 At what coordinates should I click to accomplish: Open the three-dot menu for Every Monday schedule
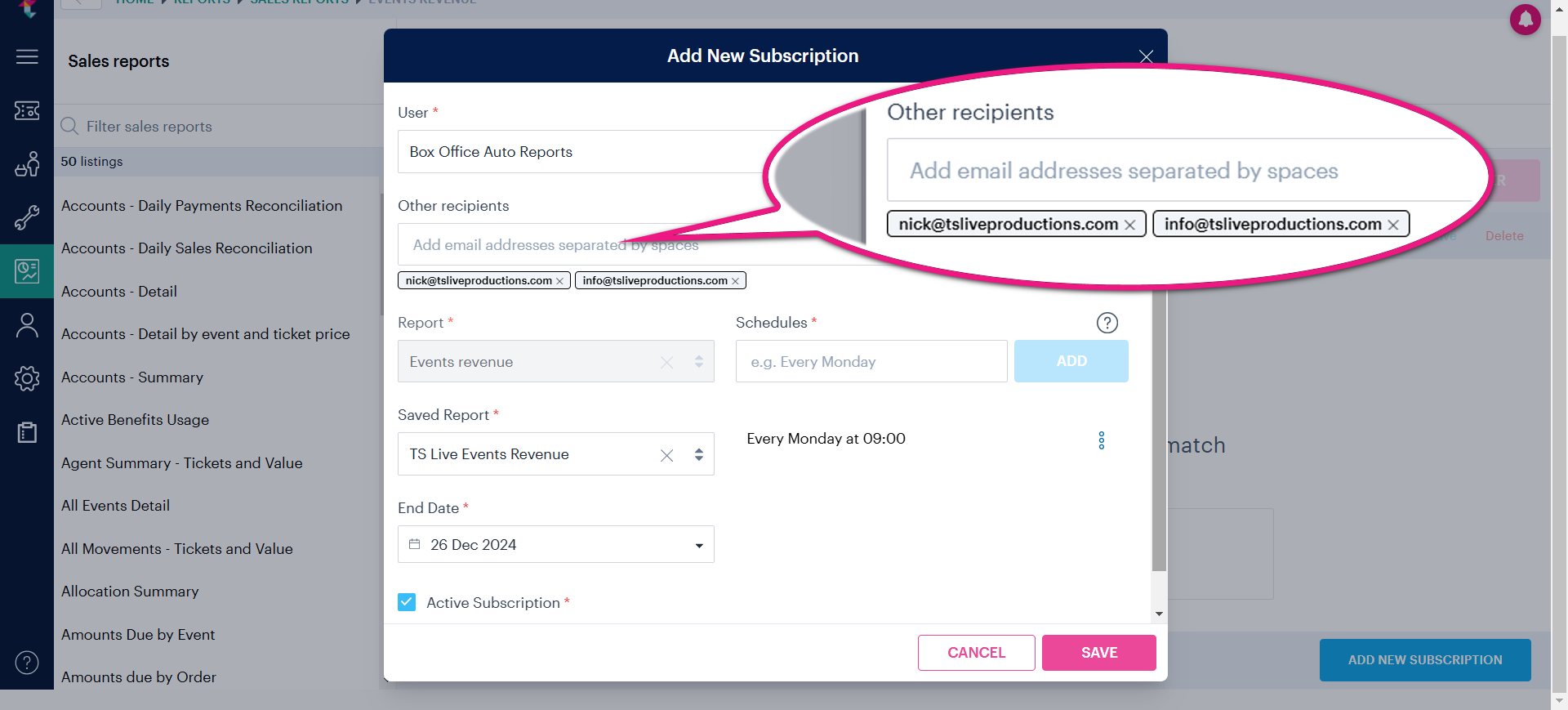(1101, 440)
